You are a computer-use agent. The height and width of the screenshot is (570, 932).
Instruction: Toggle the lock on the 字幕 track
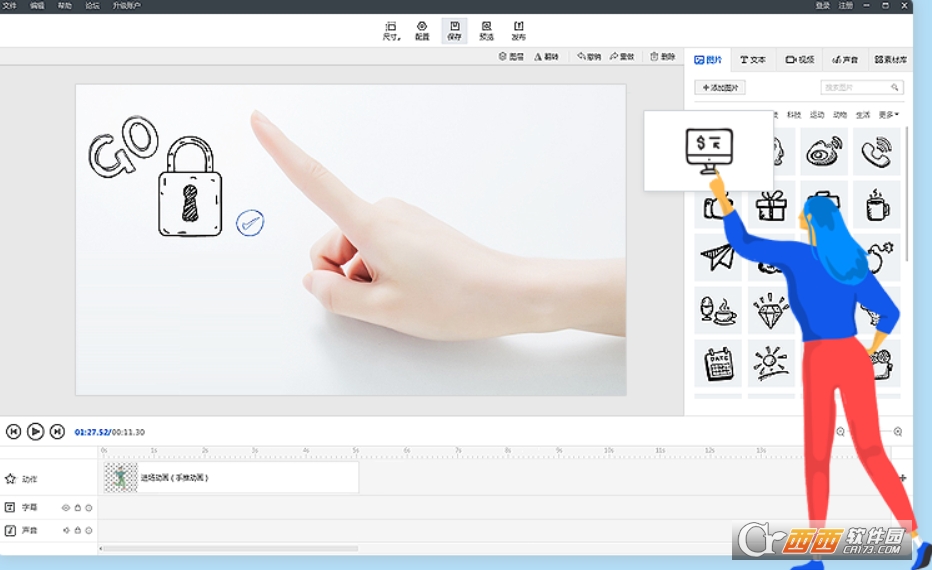click(77, 508)
